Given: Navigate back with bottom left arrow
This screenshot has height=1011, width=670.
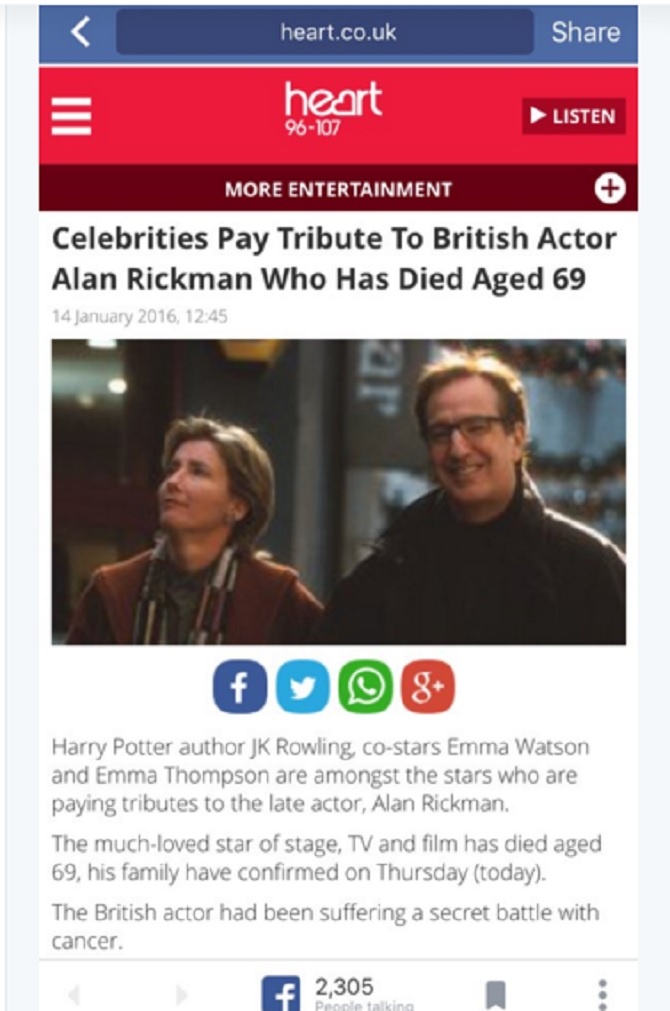Looking at the screenshot, I should pos(73,994).
